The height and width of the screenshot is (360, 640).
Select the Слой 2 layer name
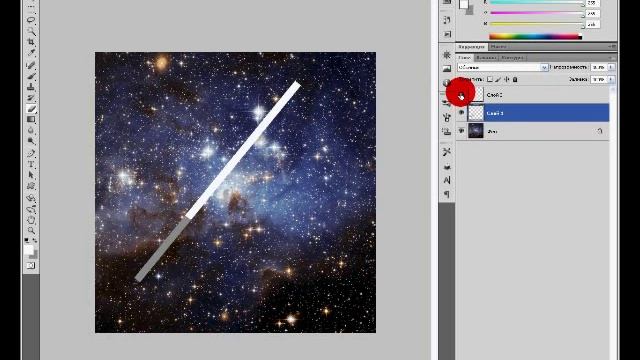(494, 95)
